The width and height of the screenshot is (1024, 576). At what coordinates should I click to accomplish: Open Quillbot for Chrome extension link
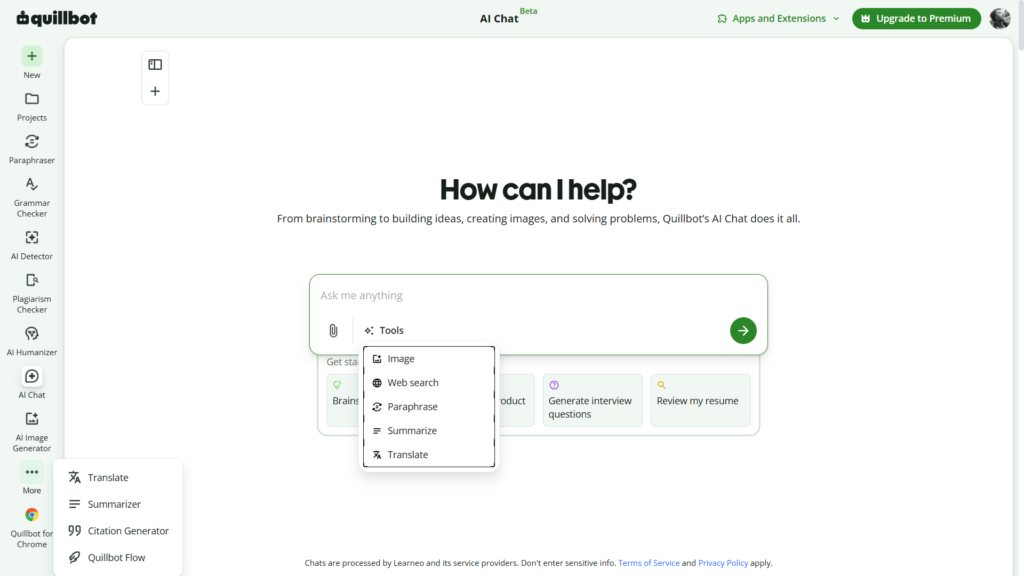31,527
